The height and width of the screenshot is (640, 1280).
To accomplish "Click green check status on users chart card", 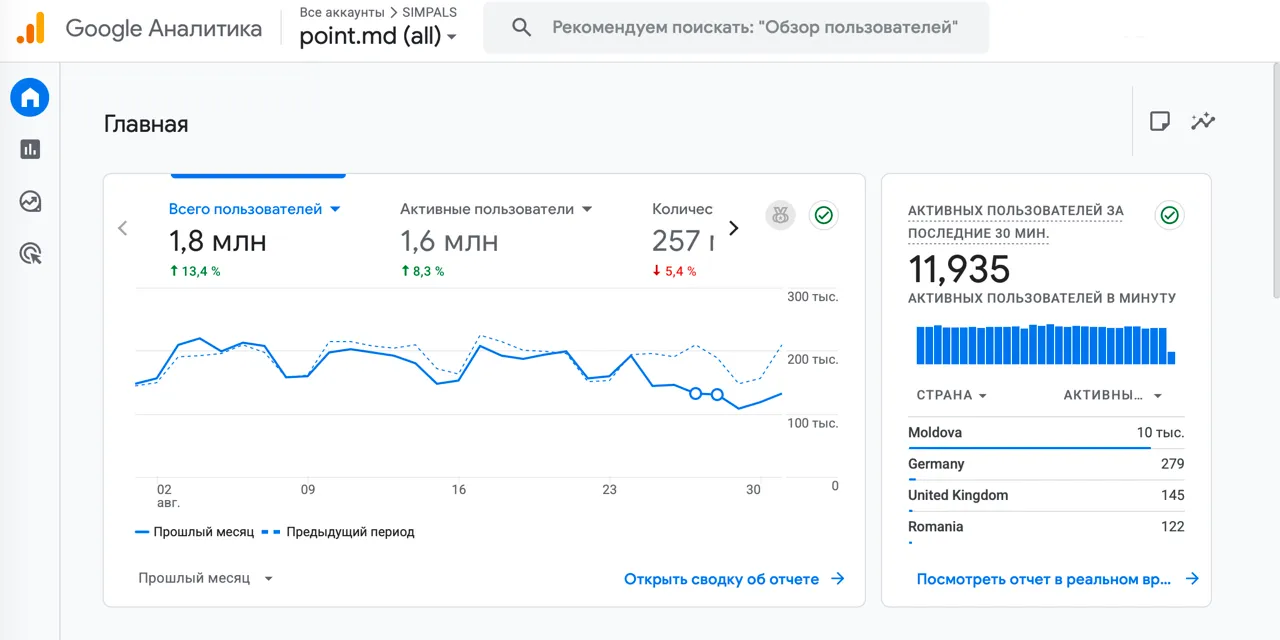I will (x=823, y=215).
